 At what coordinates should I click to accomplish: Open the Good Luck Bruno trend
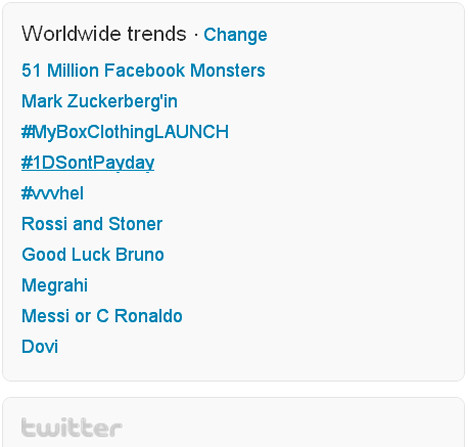tap(93, 255)
